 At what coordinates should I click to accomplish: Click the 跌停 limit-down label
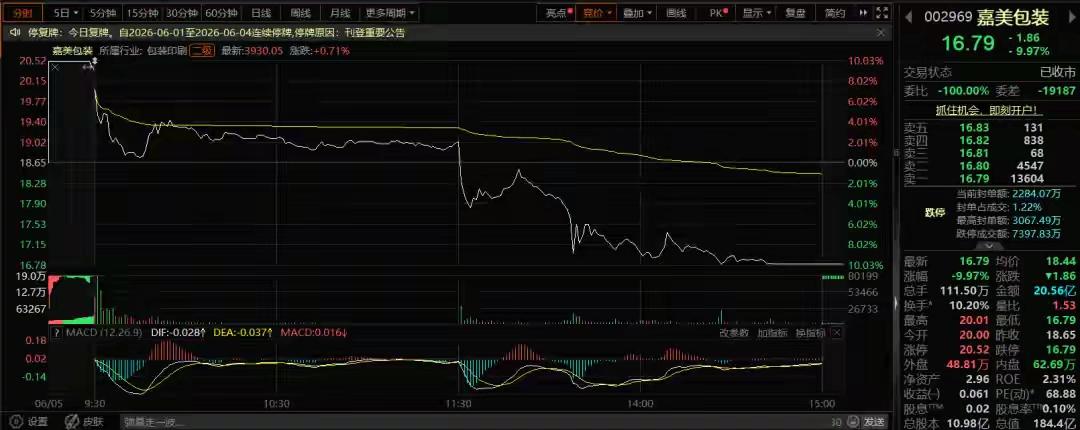coord(934,214)
